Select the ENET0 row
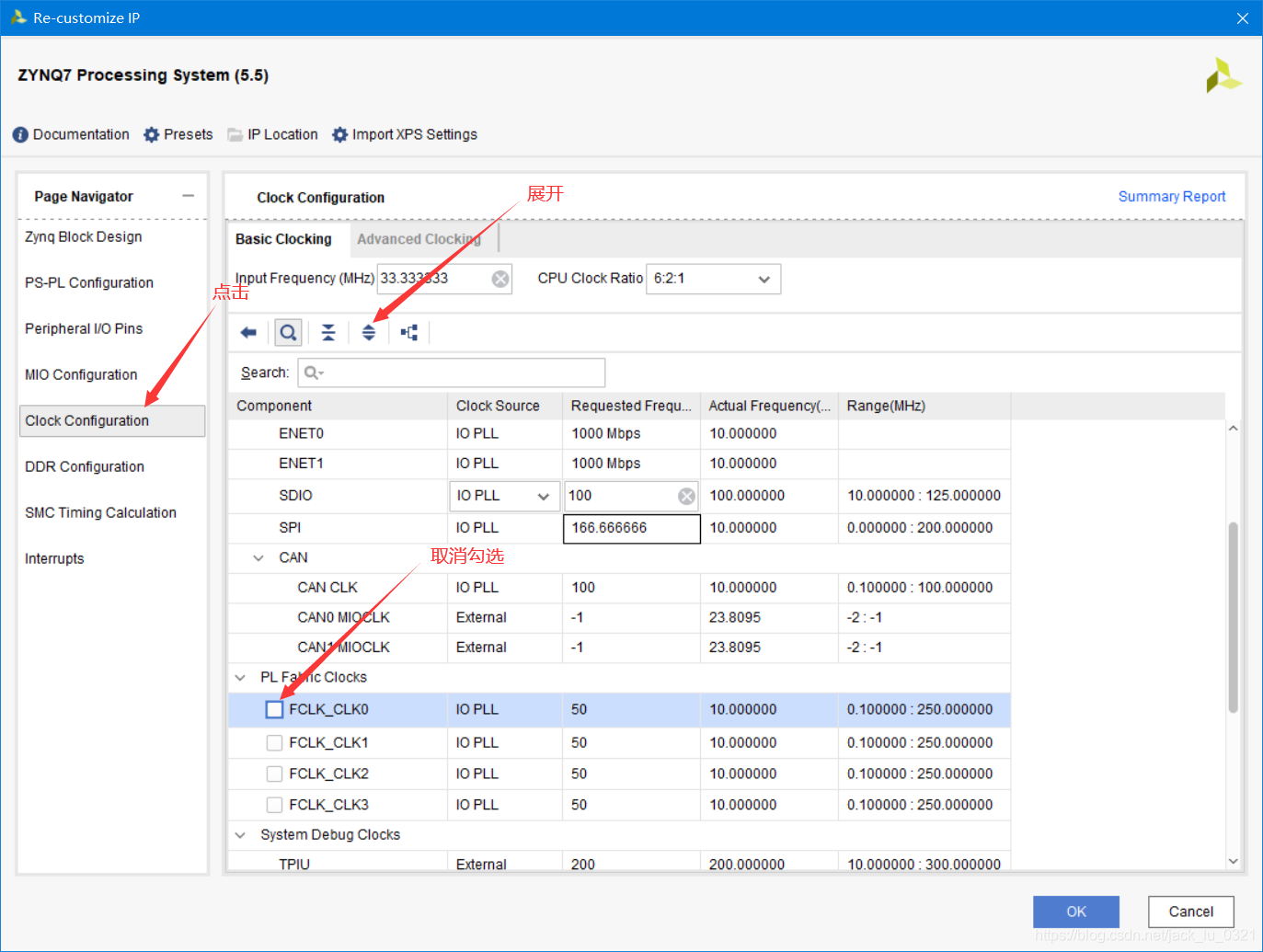The image size is (1263, 952). click(x=619, y=434)
